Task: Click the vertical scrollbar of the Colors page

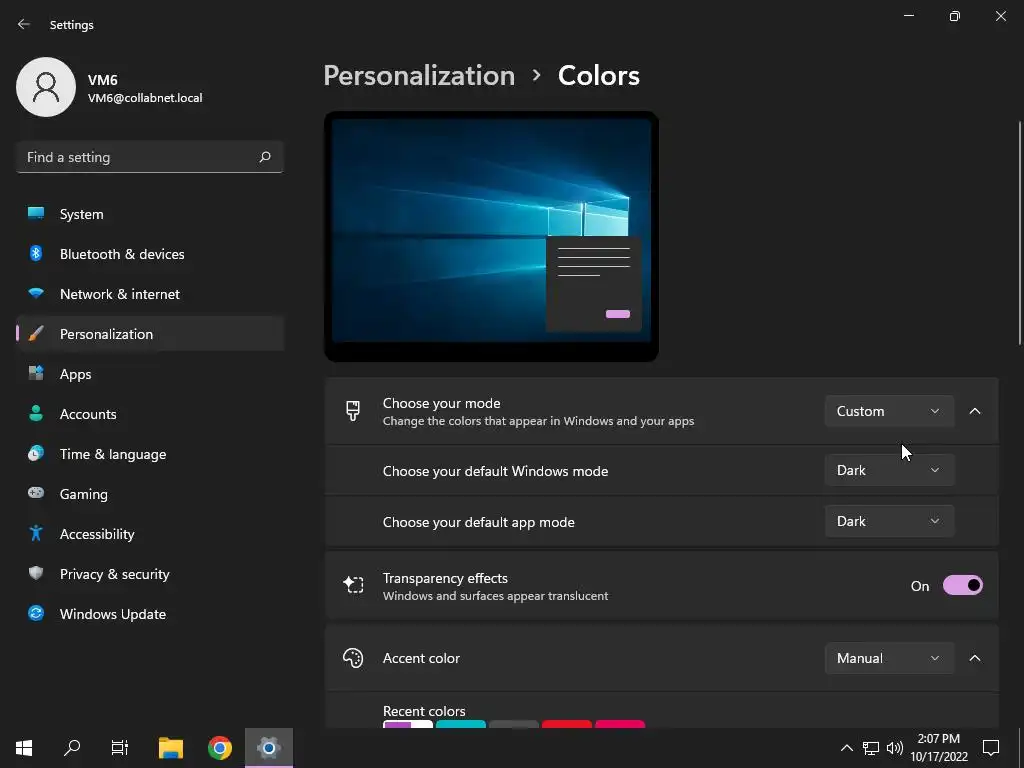Action: point(1020,232)
